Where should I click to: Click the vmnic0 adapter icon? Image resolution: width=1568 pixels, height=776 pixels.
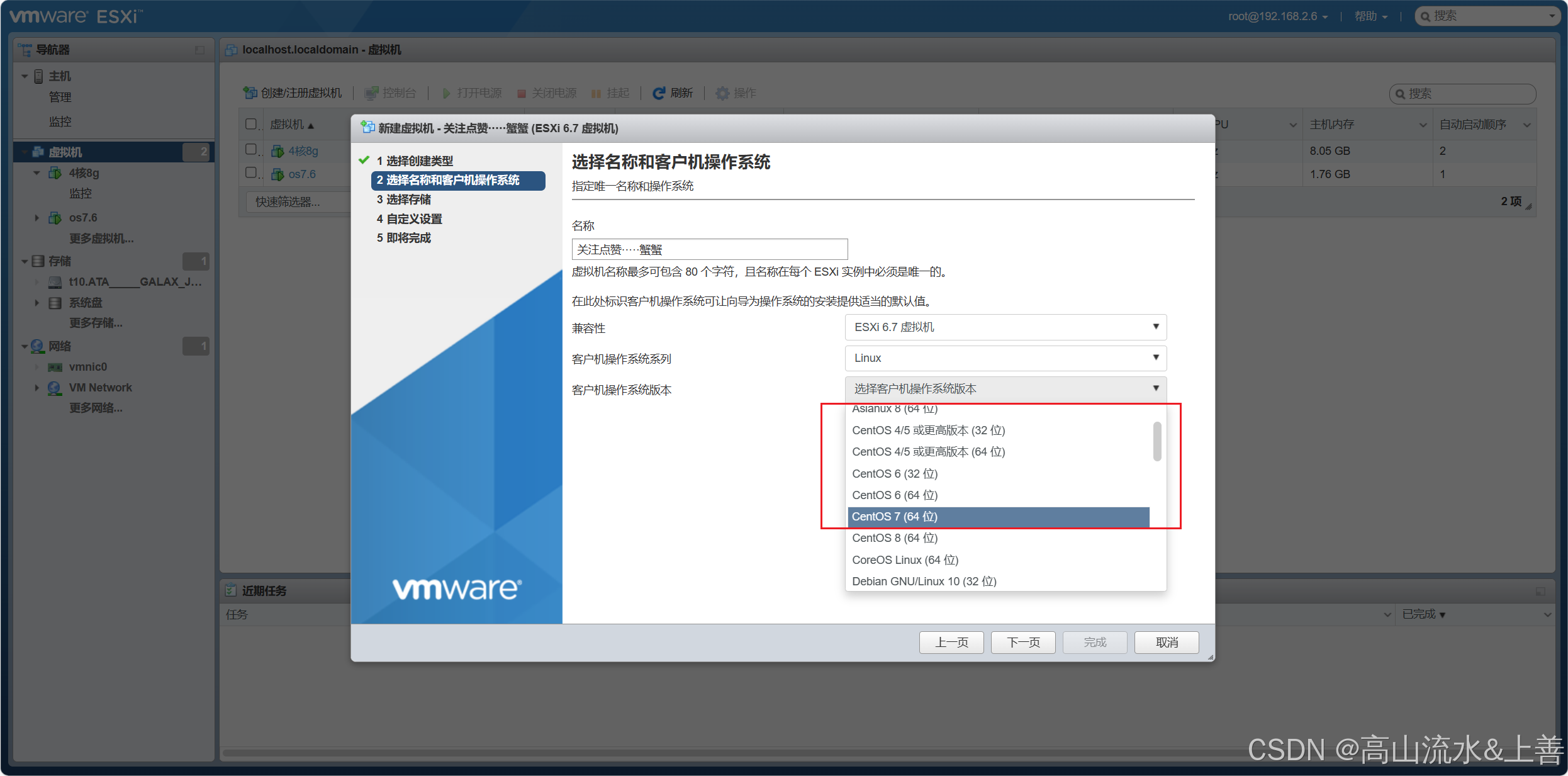[x=55, y=367]
